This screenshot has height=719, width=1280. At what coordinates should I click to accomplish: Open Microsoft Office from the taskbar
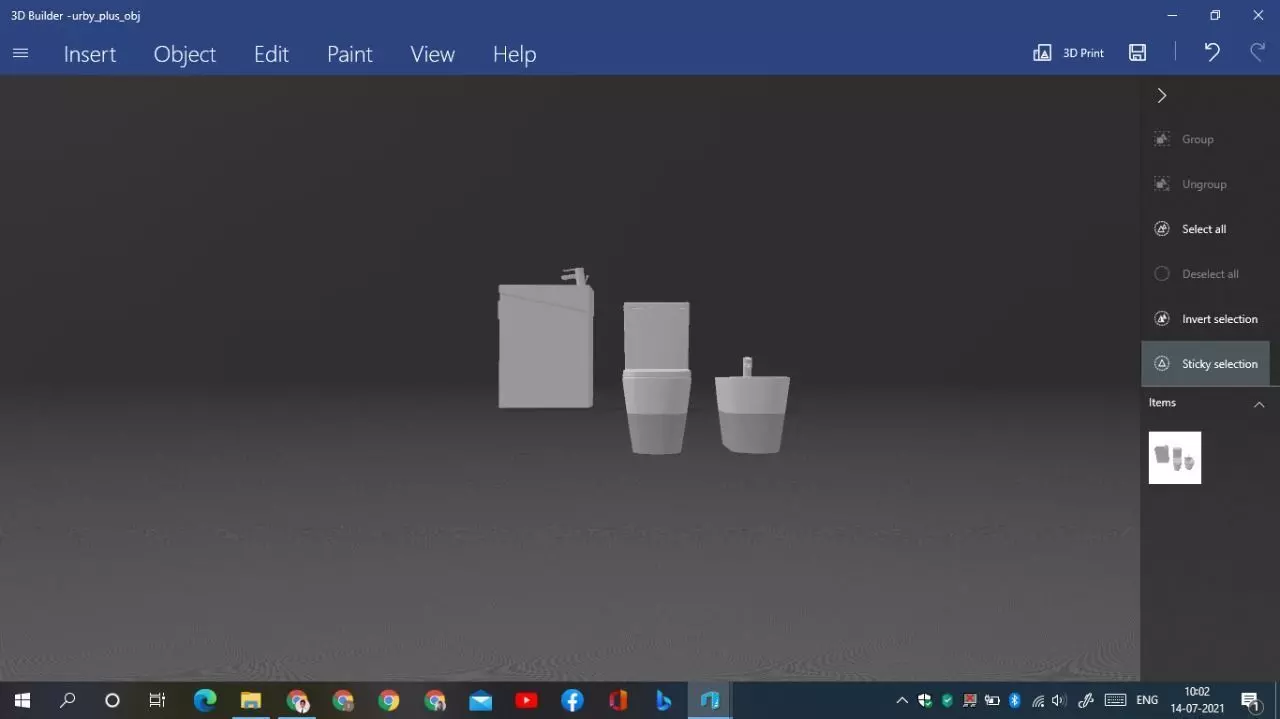click(618, 700)
